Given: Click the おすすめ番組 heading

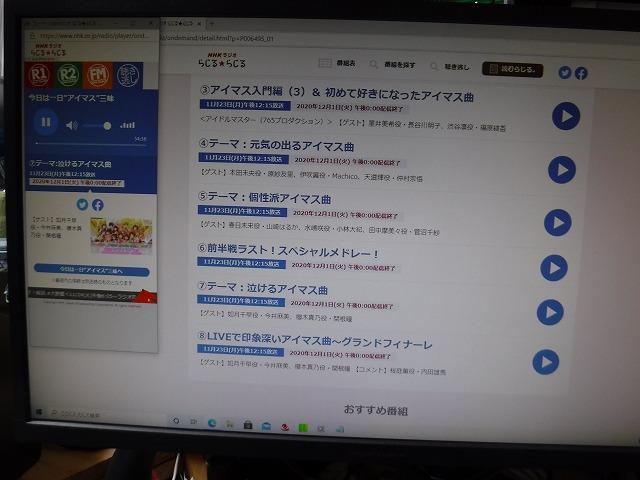Looking at the screenshot, I should tap(376, 410).
